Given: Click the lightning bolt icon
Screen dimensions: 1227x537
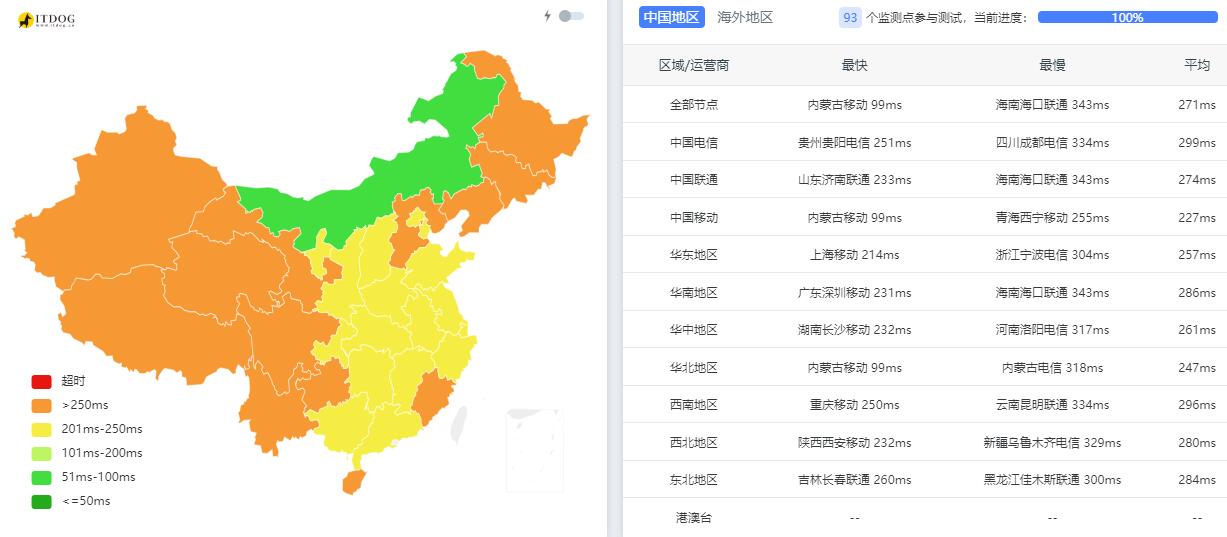Looking at the screenshot, I should [547, 16].
